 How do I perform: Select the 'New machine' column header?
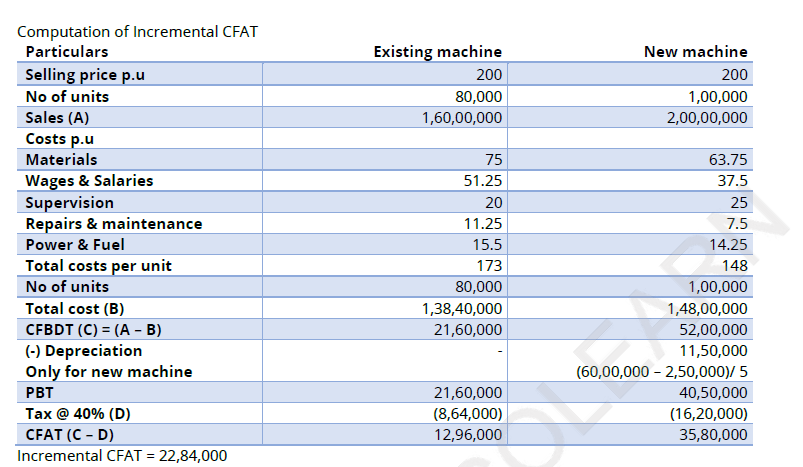[695, 52]
